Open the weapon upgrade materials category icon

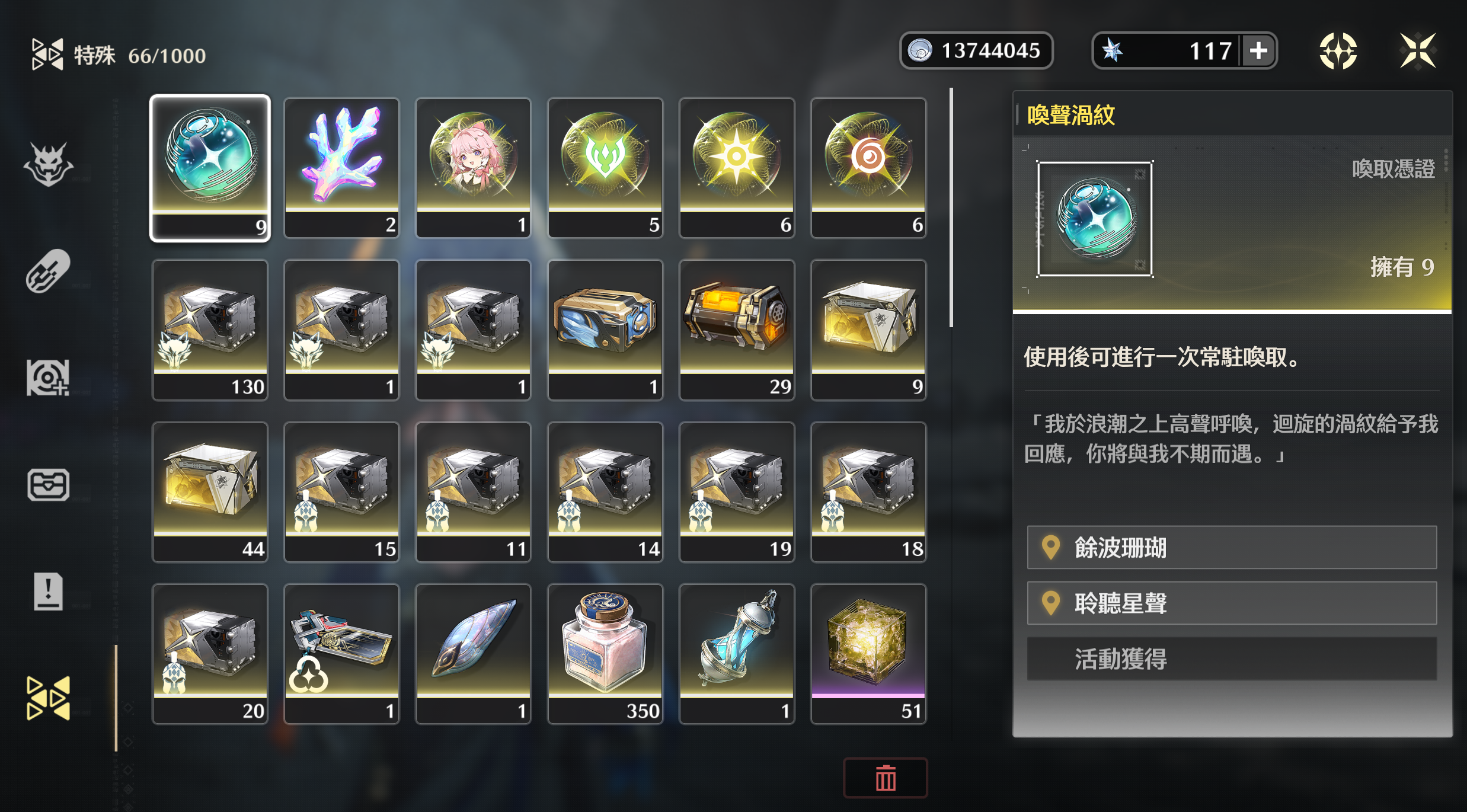[49, 378]
